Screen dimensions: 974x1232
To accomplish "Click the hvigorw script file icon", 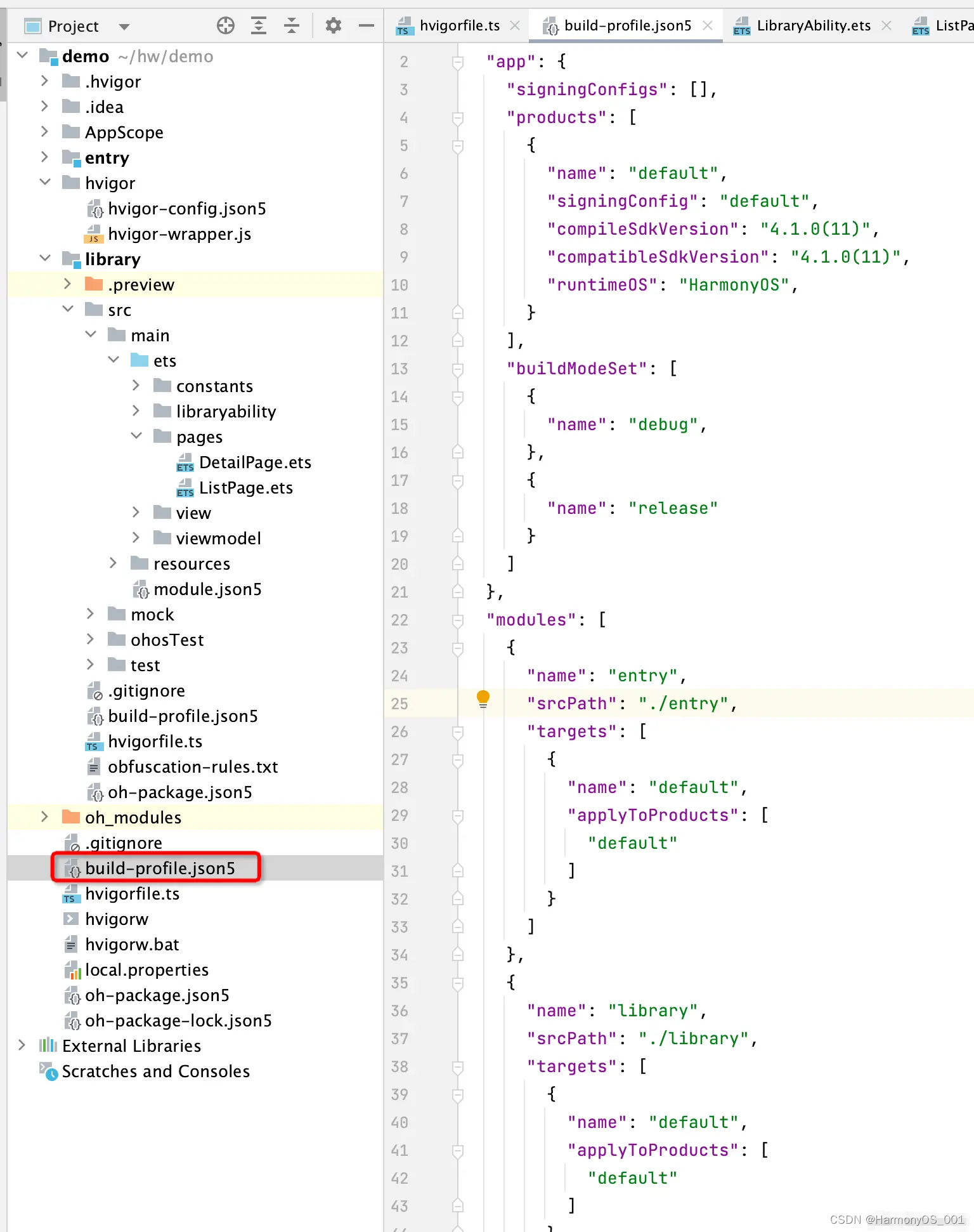I will pyautogui.click(x=71, y=919).
